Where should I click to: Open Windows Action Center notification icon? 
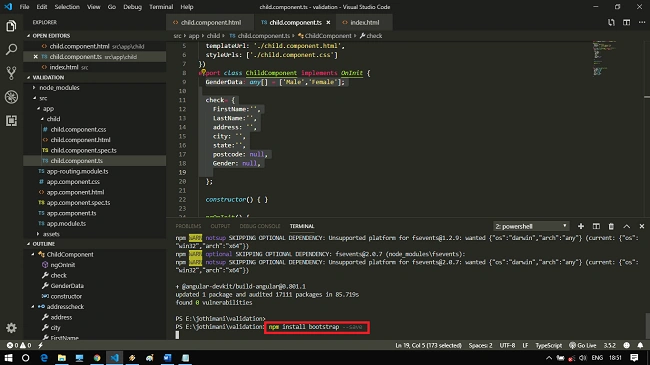point(634,358)
